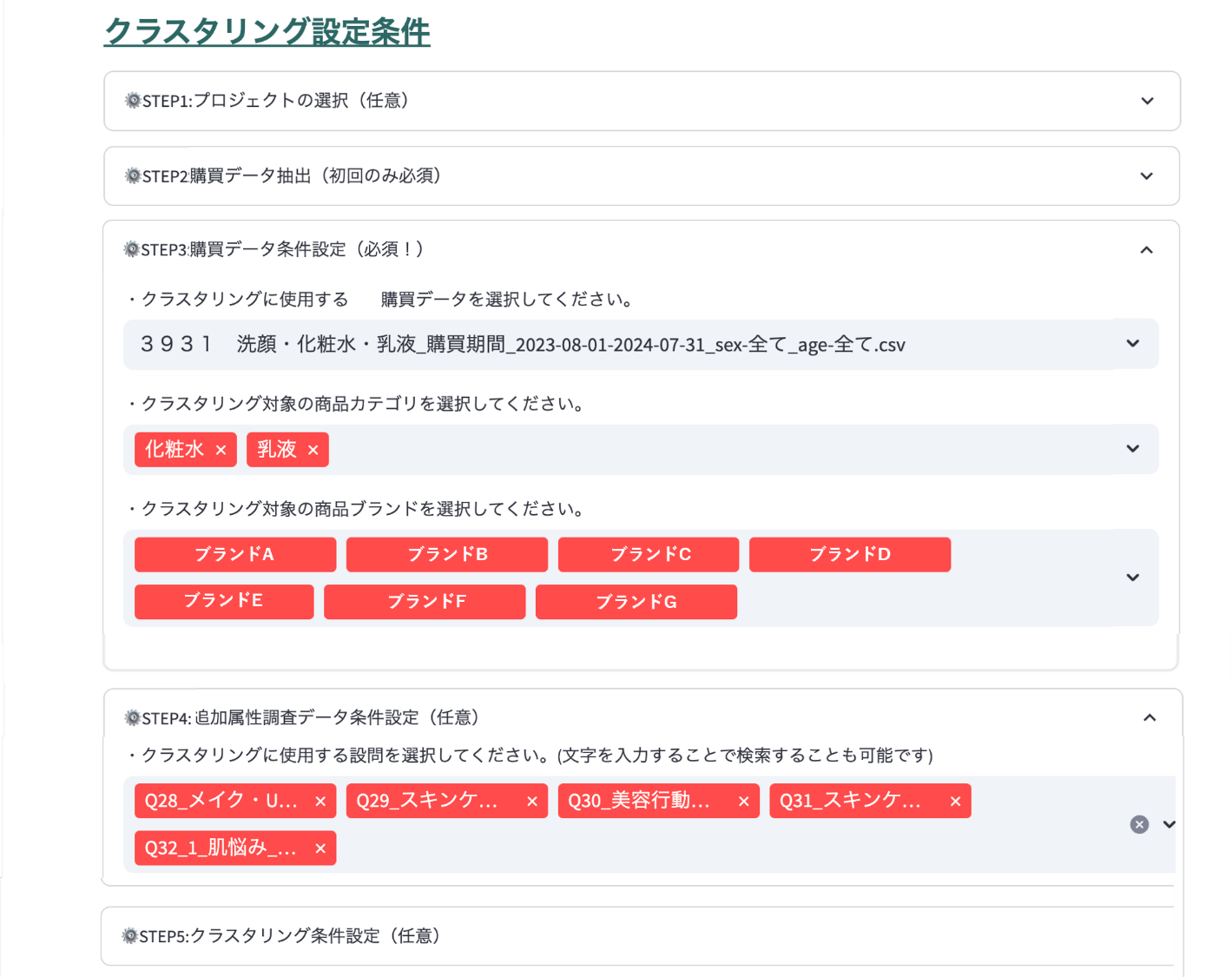Click the ブランドC tag
The height and width of the screenshot is (977, 1232).
649,555
